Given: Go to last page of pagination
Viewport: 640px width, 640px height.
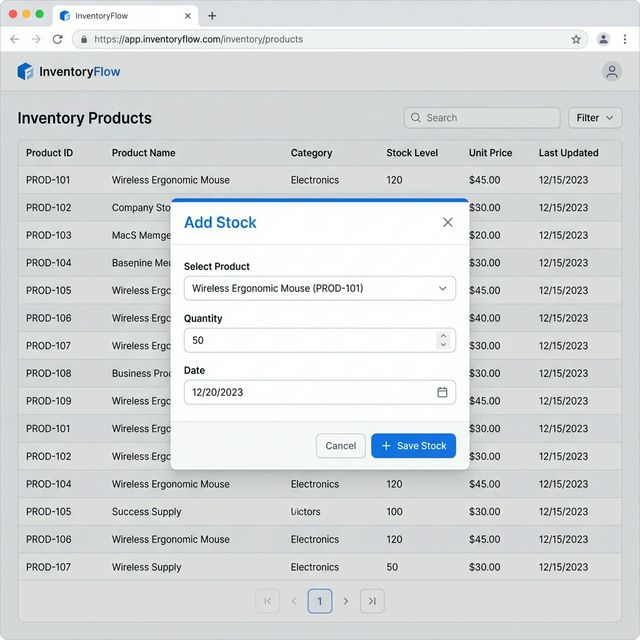Looking at the screenshot, I should 372,601.
